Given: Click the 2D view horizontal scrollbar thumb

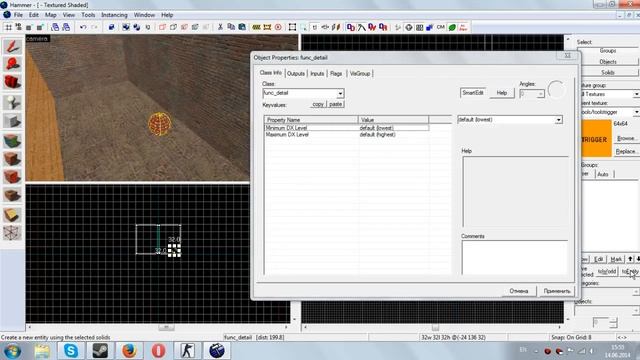Looking at the screenshot, I should [166, 327].
